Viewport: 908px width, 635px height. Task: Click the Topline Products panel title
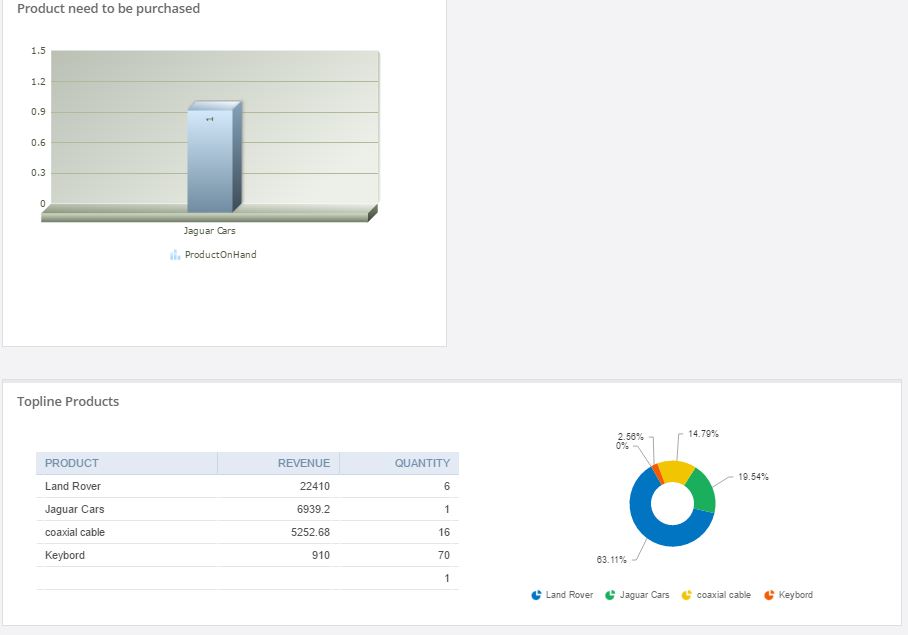(x=68, y=402)
